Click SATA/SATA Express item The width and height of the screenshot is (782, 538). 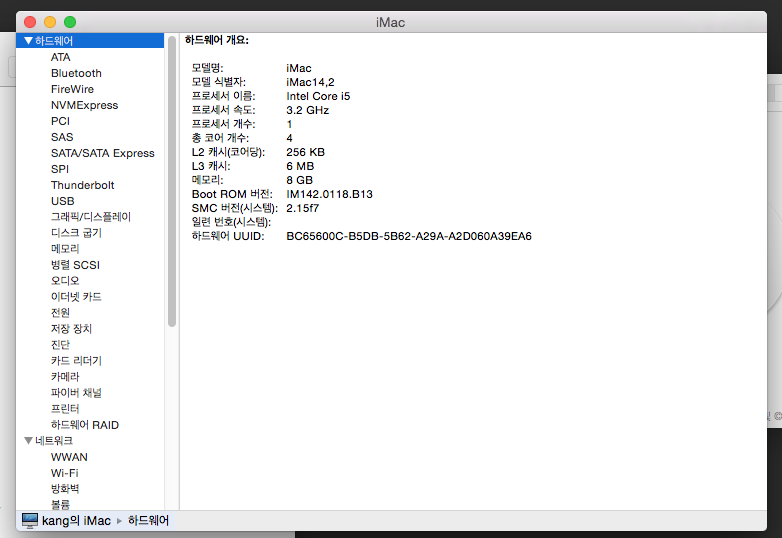pos(102,153)
